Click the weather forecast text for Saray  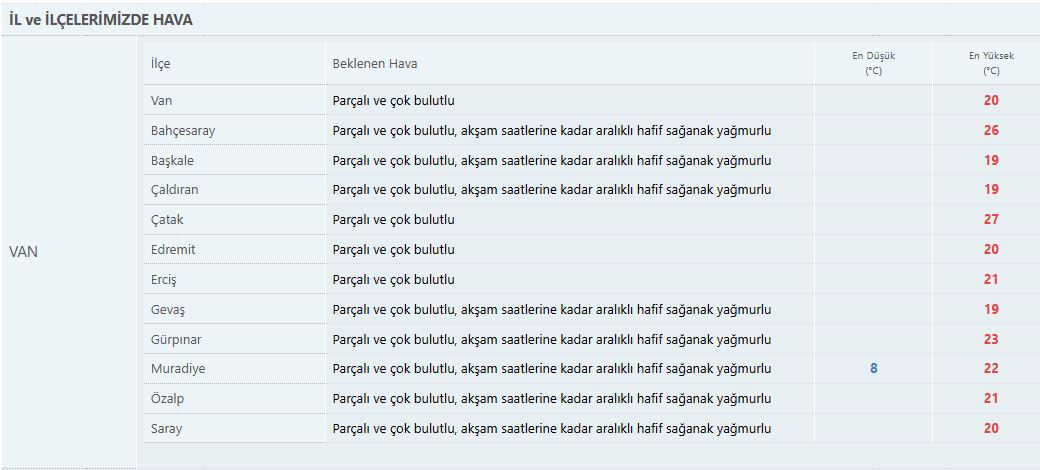coord(551,429)
